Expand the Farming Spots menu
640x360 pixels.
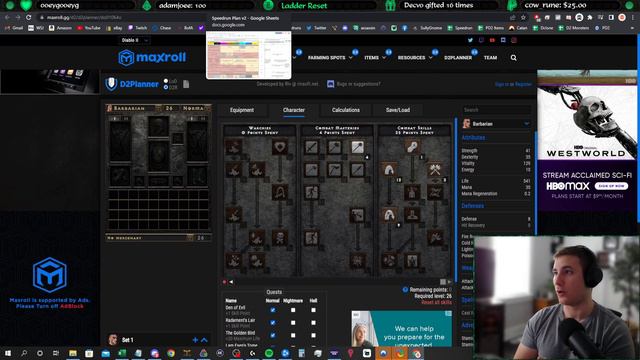tap(330, 58)
